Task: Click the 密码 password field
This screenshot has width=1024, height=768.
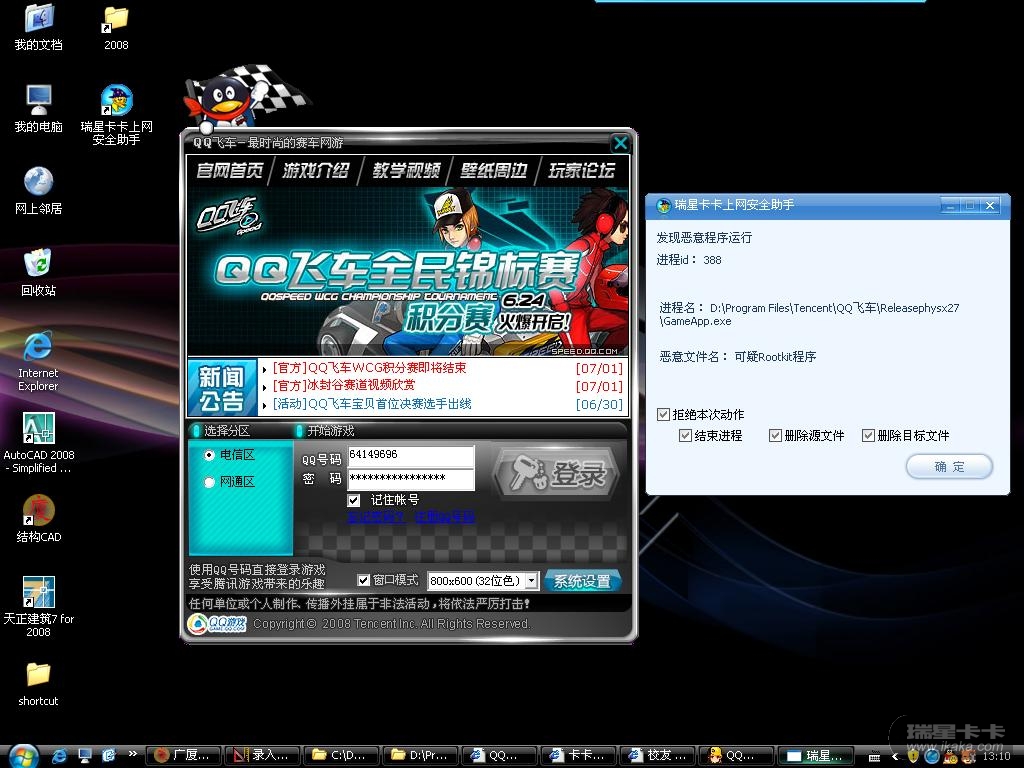Action: (x=411, y=479)
